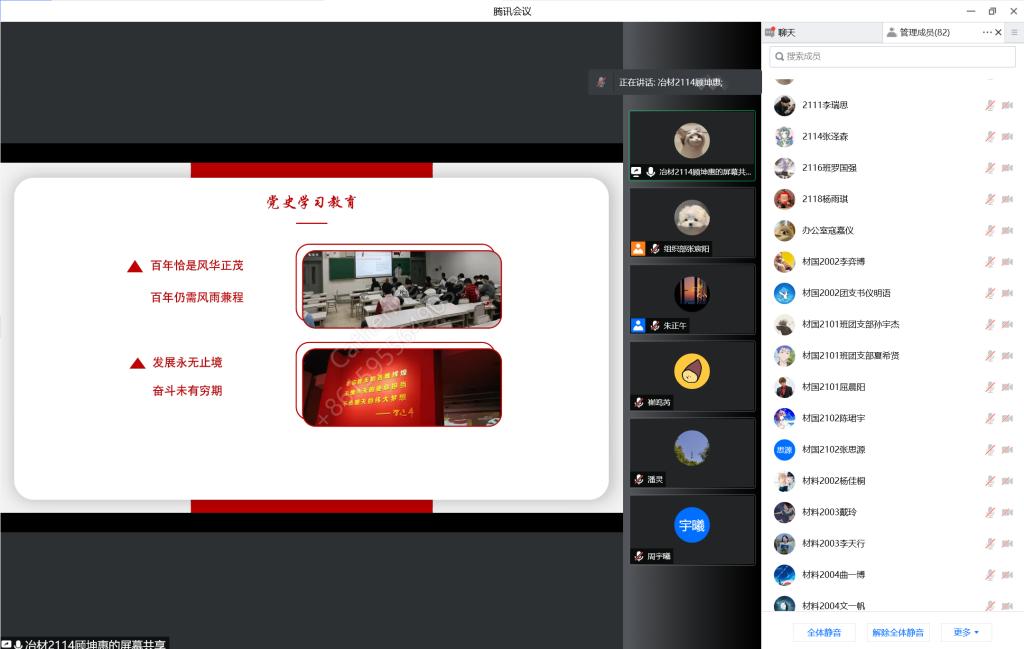Open the 更多 dropdown at panel bottom
Screen dimensions: 1024x649
coord(966,632)
